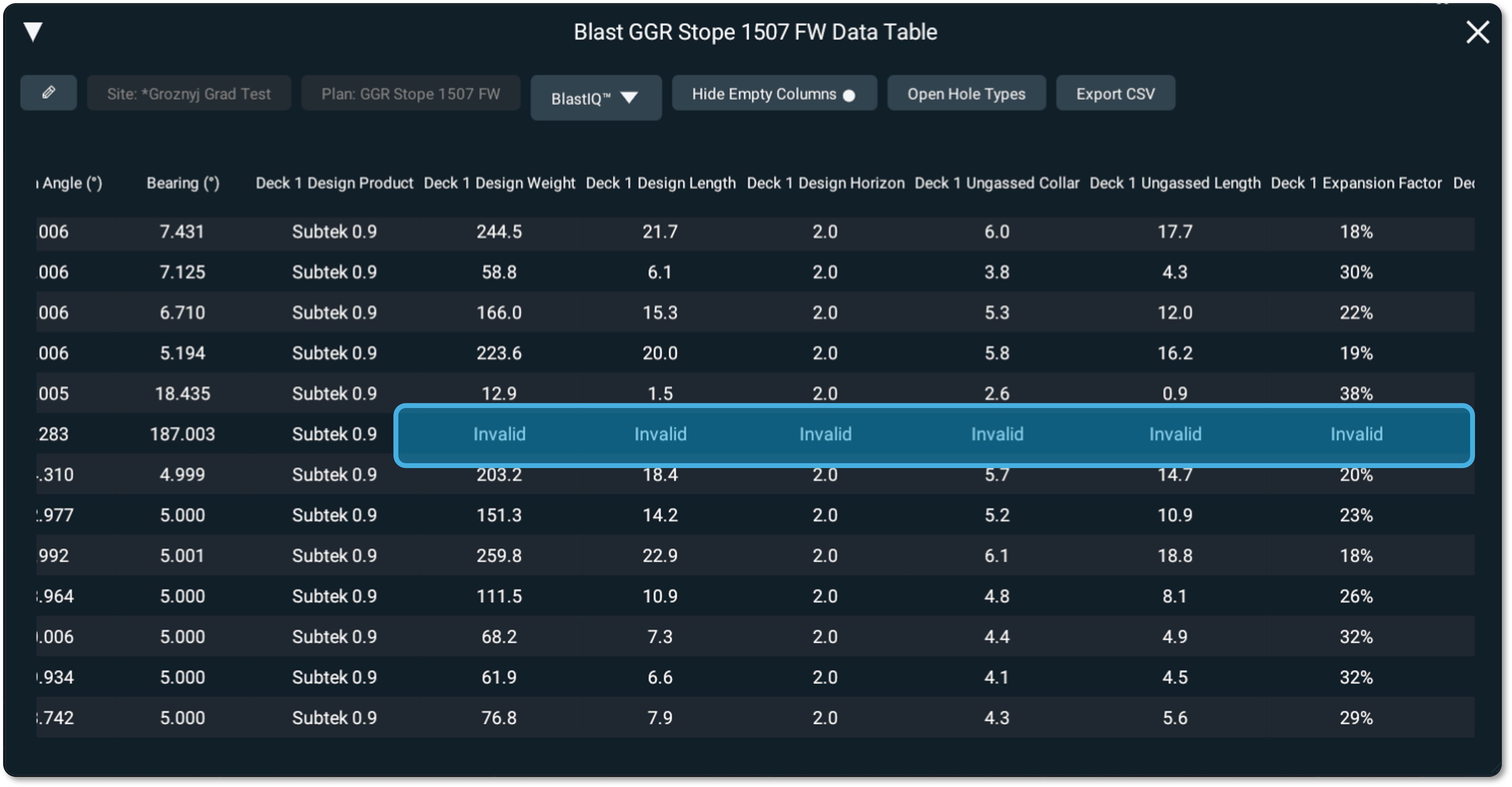Click design weight value 223.6

pos(499,353)
